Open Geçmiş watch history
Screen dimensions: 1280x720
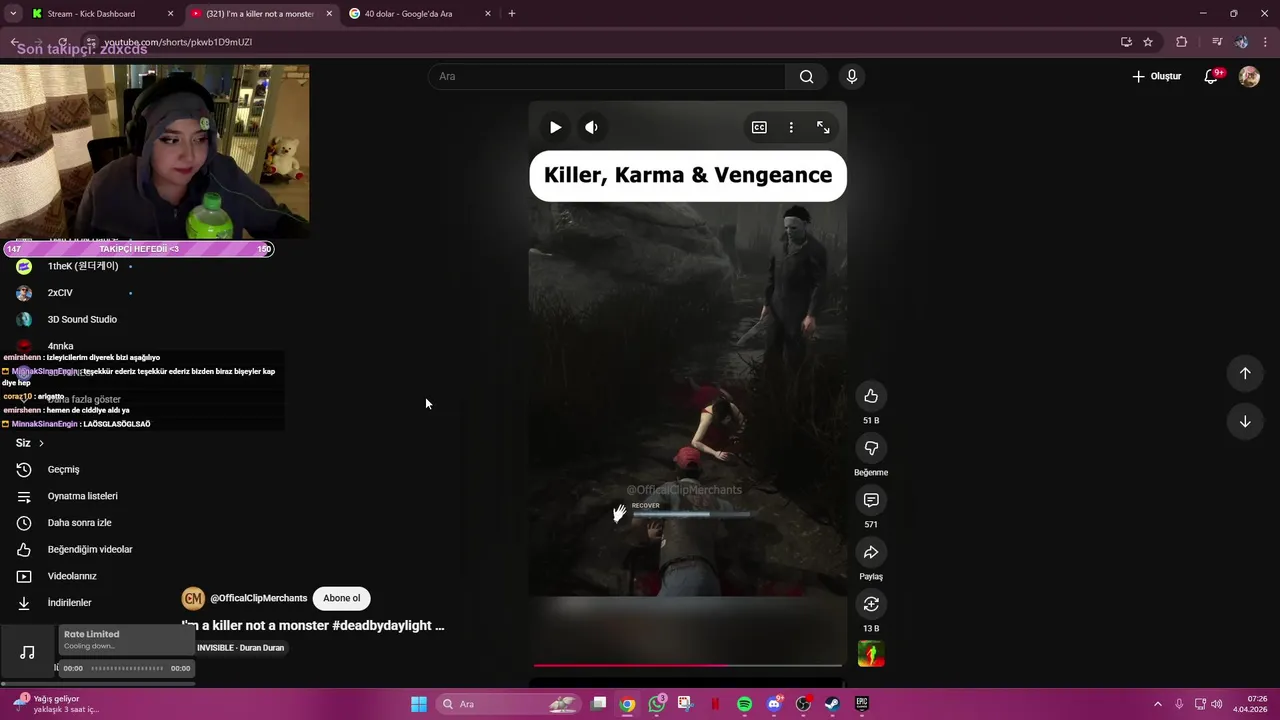tap(63, 470)
